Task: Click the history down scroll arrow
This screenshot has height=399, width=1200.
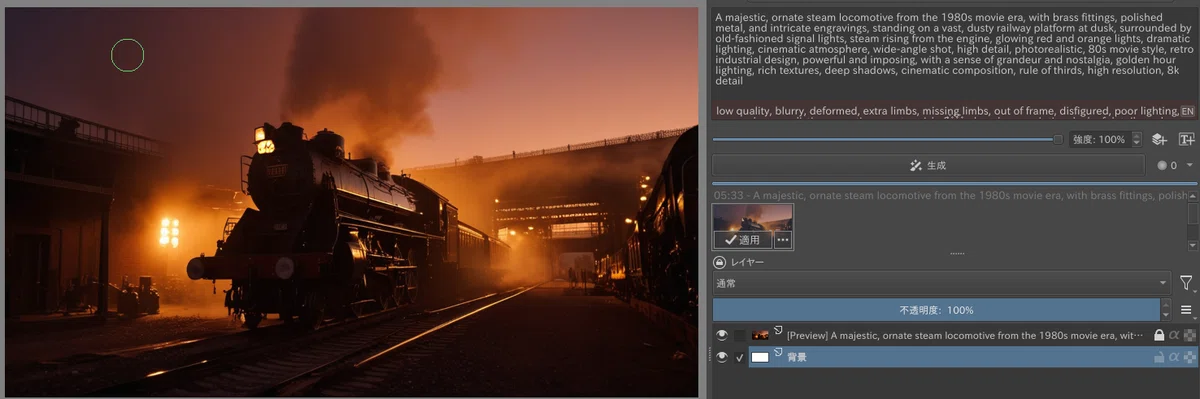Action: [x=1193, y=244]
